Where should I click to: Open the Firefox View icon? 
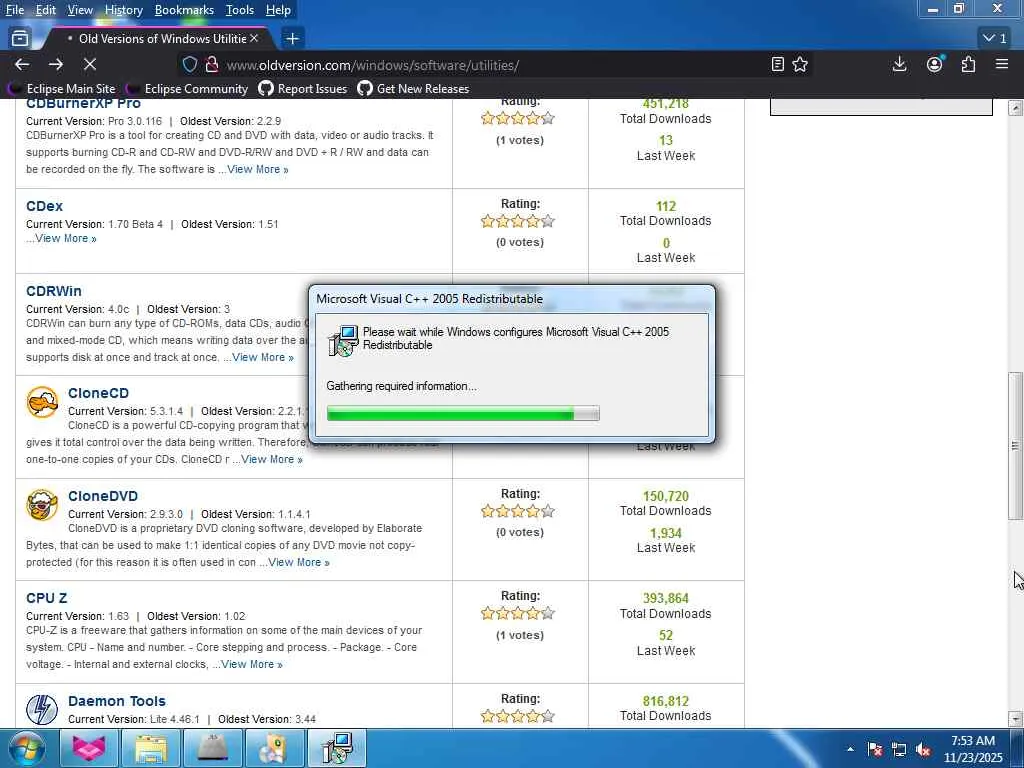tap(20, 39)
